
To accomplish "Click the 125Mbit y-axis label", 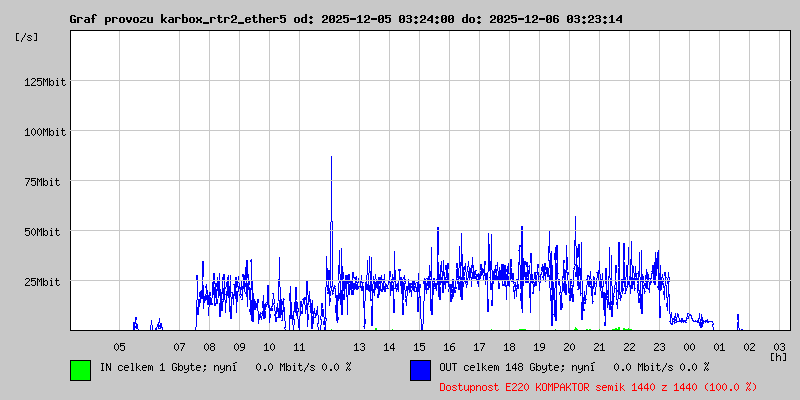I will coord(44,82).
